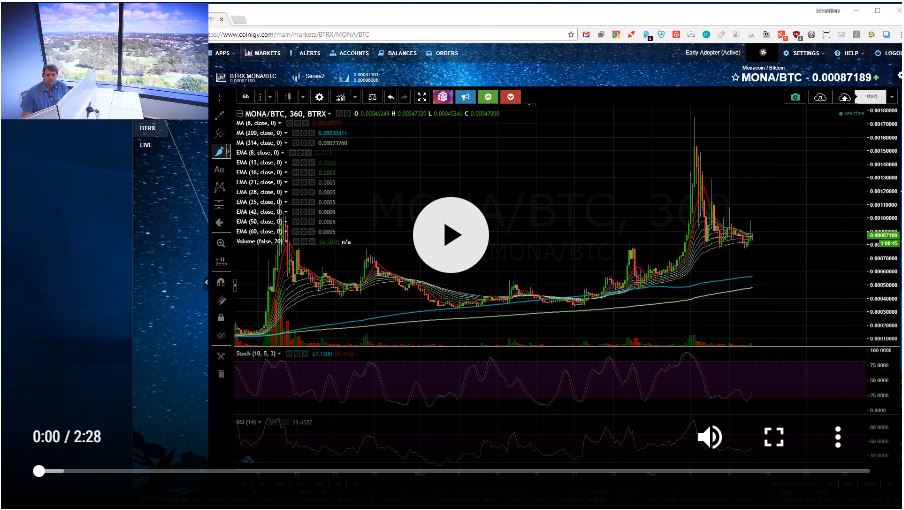Hide the Stoch (10, 5, 3) indicator
The height and width of the screenshot is (510, 904).
point(290,353)
